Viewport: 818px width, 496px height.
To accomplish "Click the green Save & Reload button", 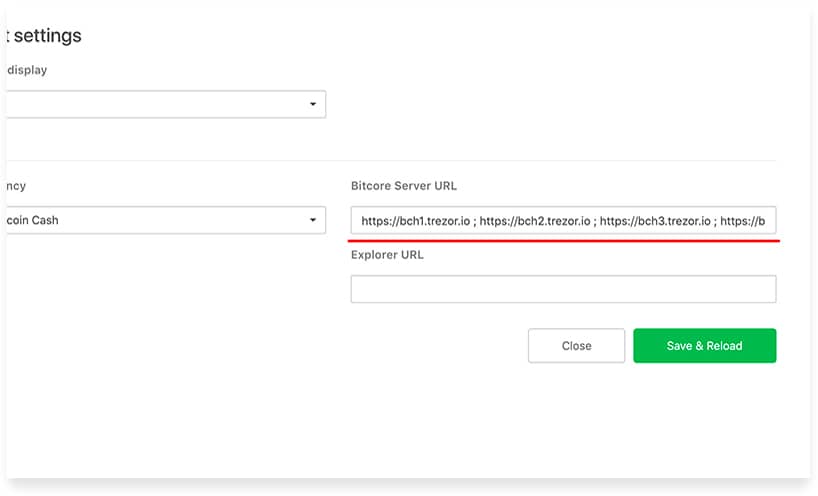I will 705,345.
